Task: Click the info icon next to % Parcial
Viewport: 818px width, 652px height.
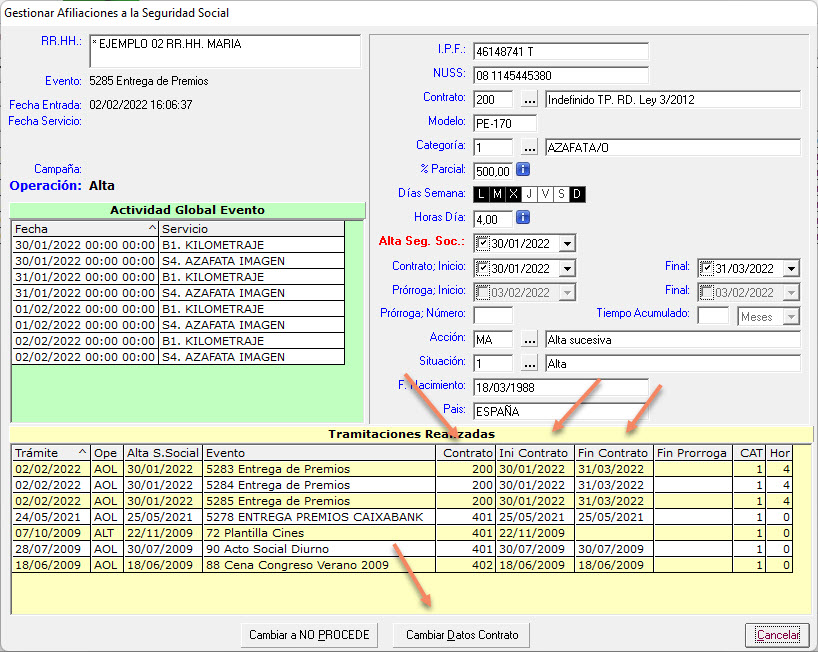Action: coord(523,169)
